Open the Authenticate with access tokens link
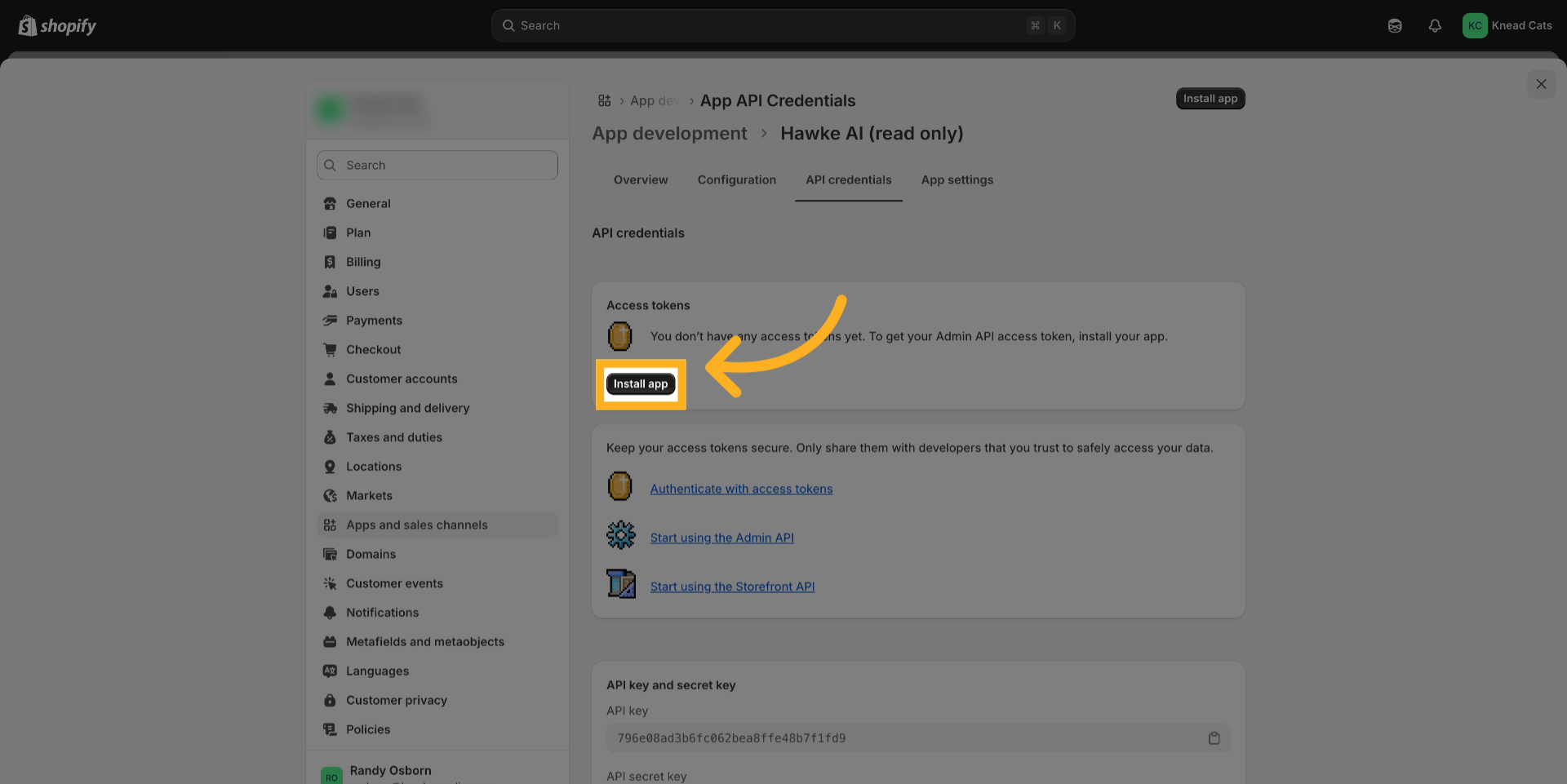Screen dimensions: 1567x784 click(x=741, y=489)
